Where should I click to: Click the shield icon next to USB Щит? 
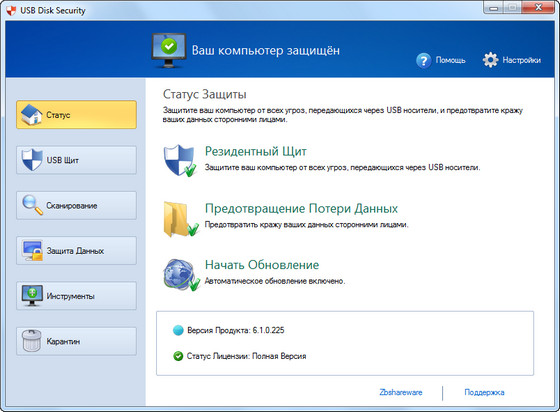pyautogui.click(x=32, y=160)
